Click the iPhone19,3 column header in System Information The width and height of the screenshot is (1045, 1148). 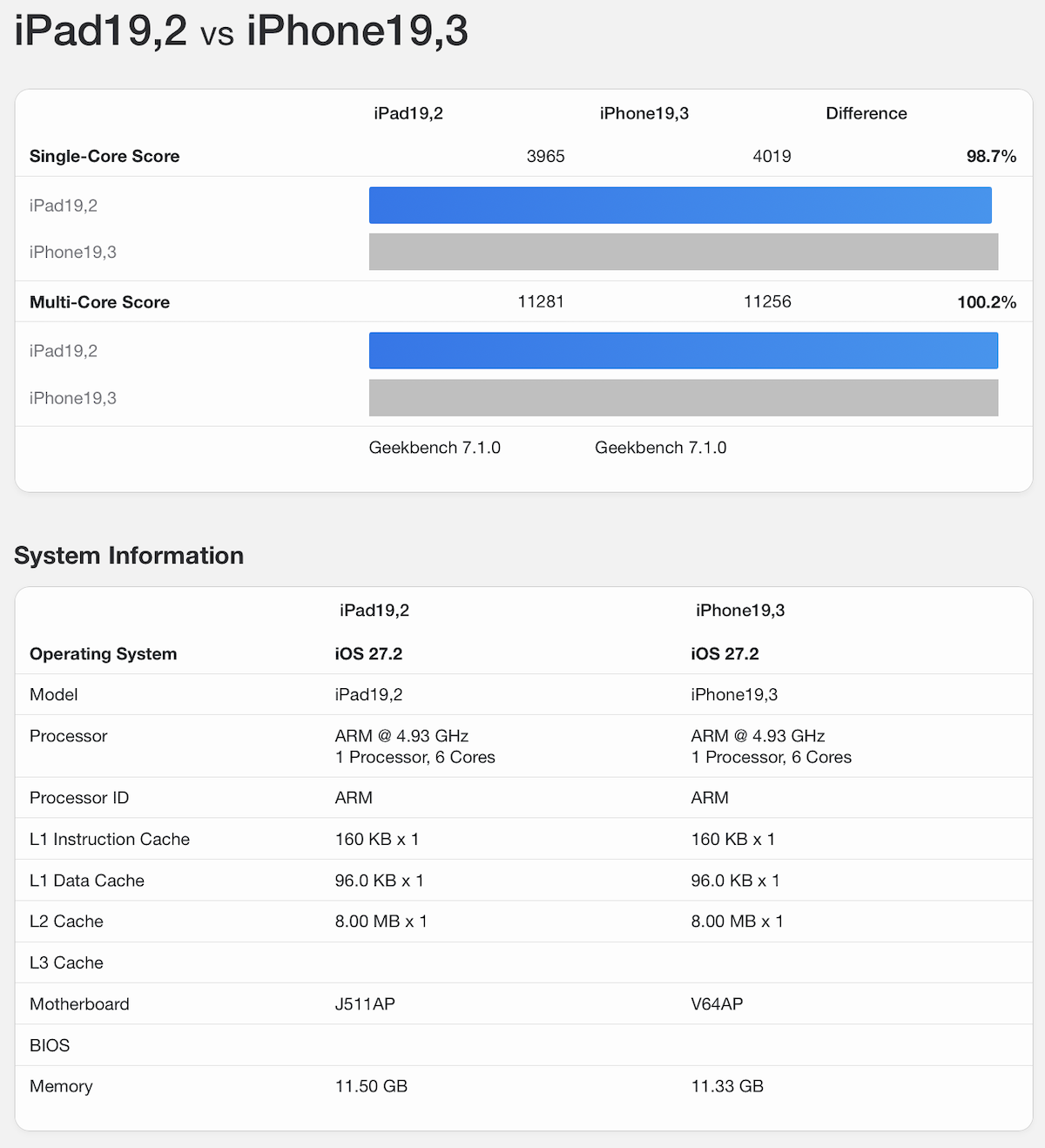click(x=740, y=611)
